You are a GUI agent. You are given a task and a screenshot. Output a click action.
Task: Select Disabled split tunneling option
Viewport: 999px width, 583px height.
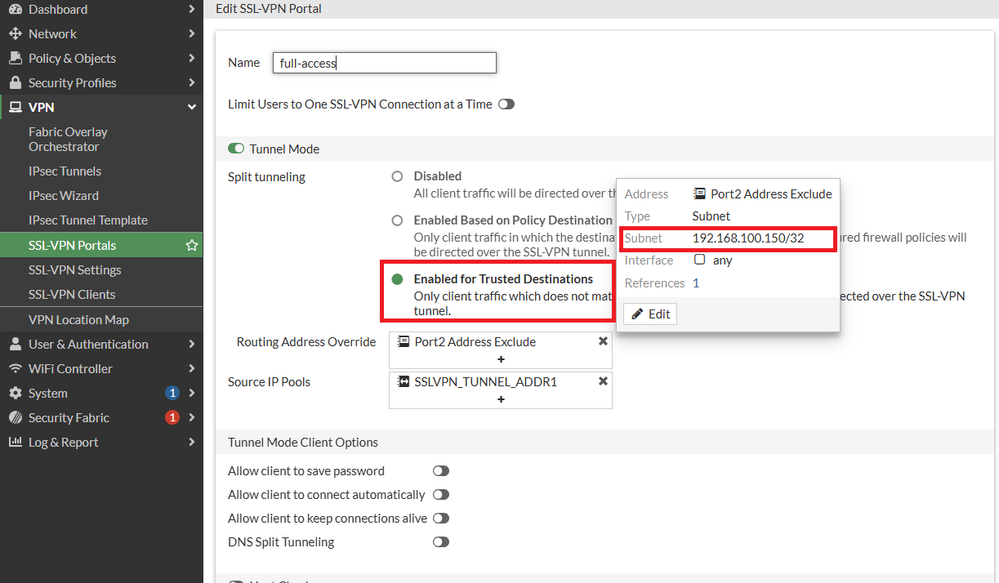pos(397,177)
